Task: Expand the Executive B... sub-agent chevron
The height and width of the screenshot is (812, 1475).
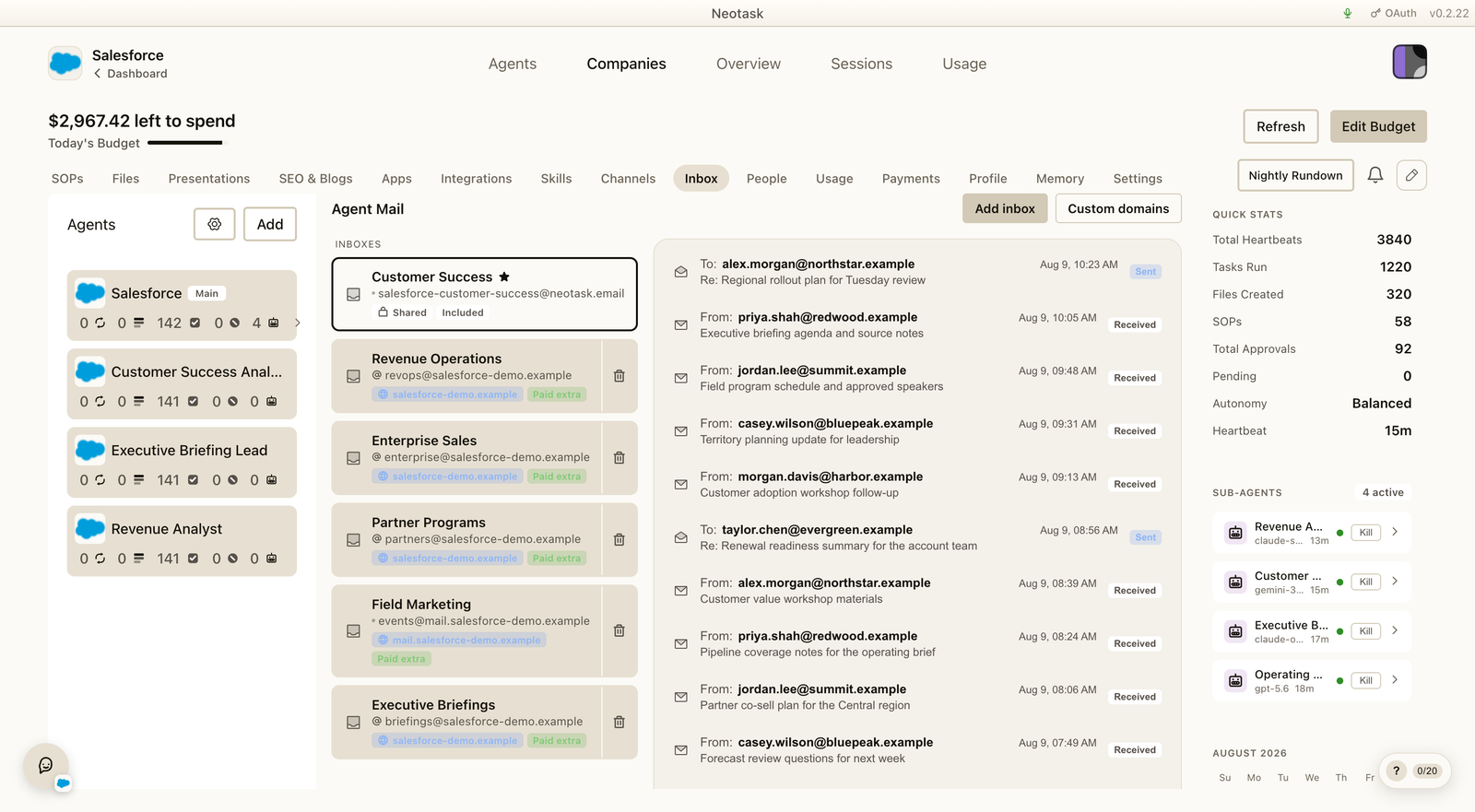Action: point(1395,630)
